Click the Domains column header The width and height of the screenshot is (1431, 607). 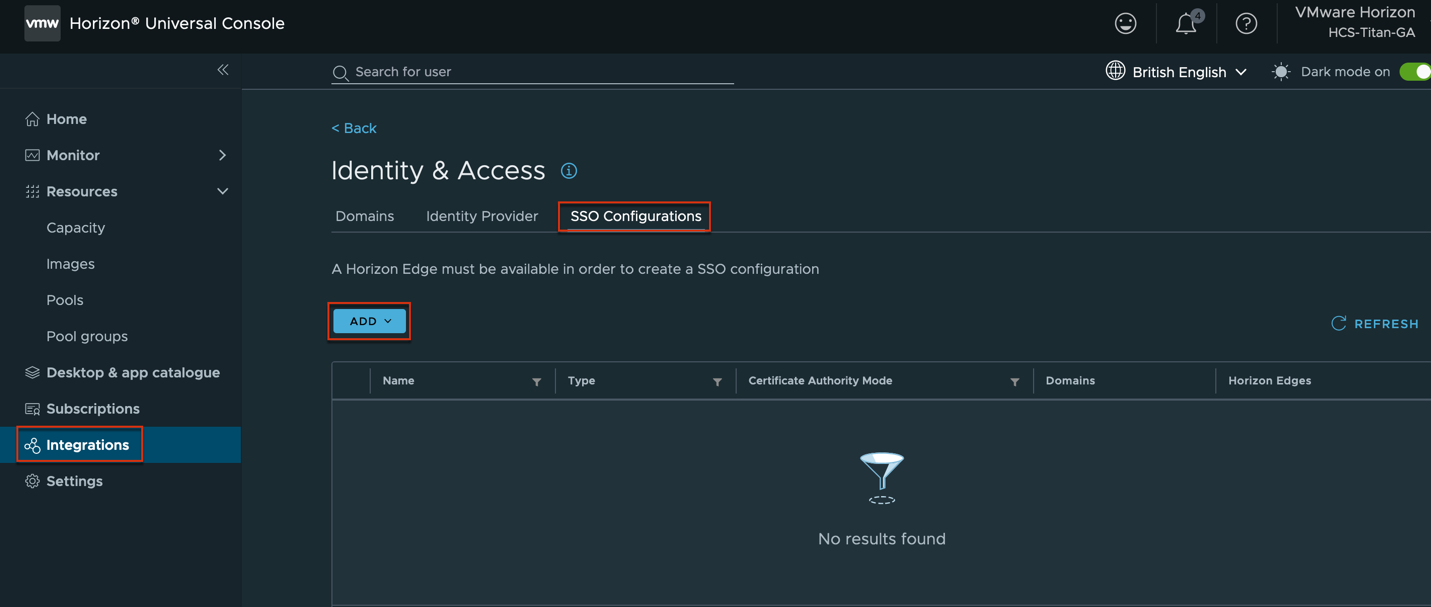[1071, 381]
